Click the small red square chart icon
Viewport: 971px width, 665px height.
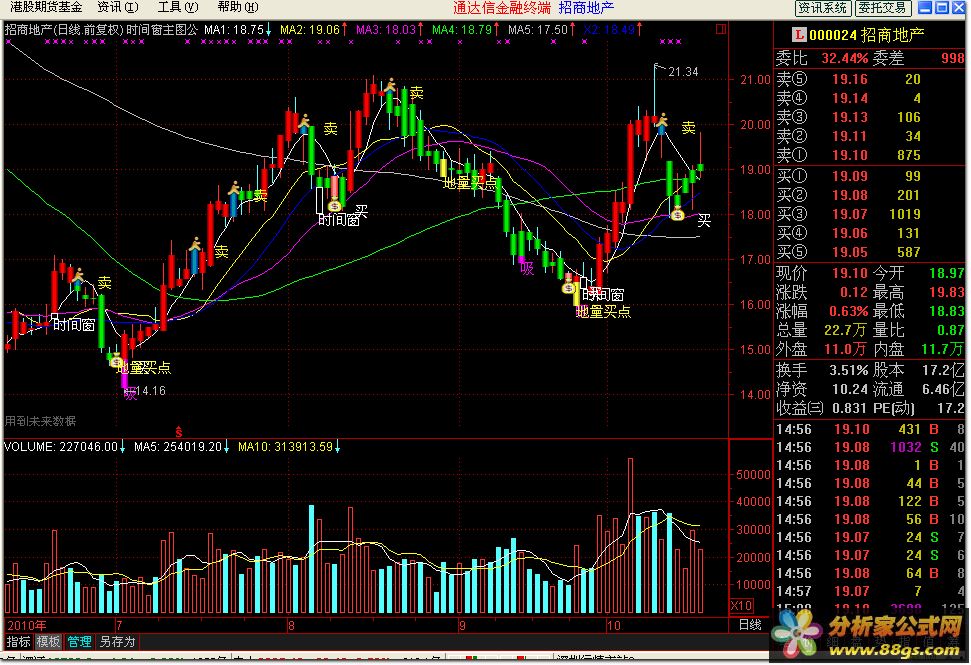720,29
